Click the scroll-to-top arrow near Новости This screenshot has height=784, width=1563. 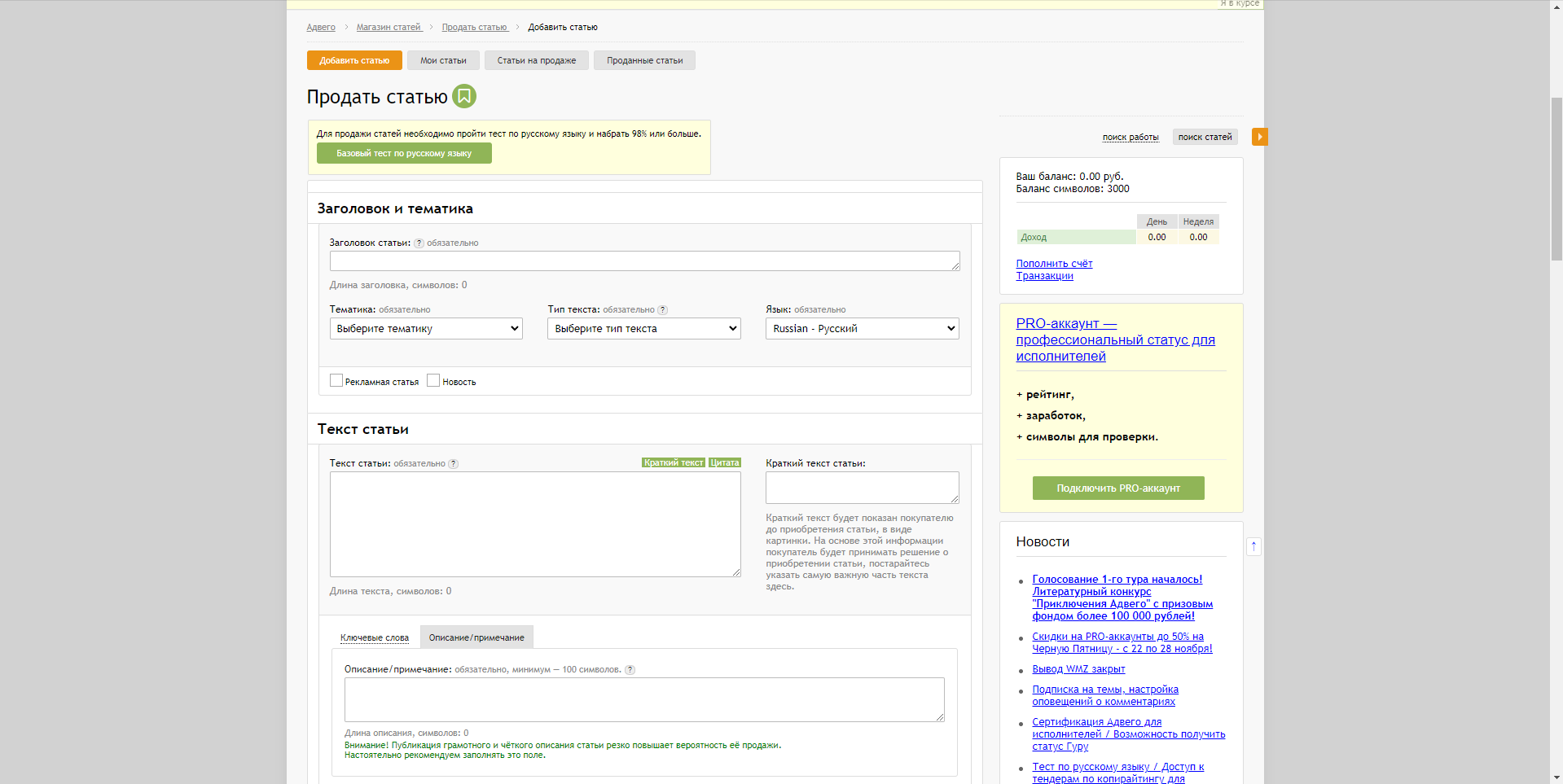pos(1253,546)
